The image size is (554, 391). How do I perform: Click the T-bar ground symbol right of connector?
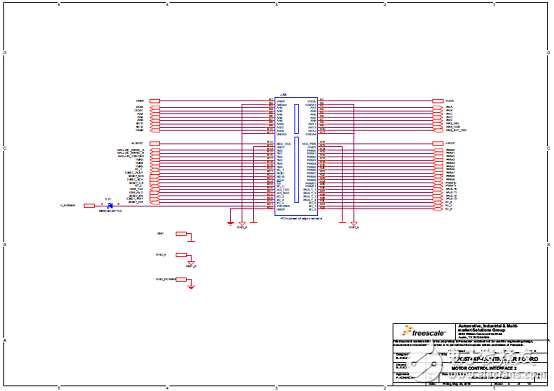click(x=342, y=222)
